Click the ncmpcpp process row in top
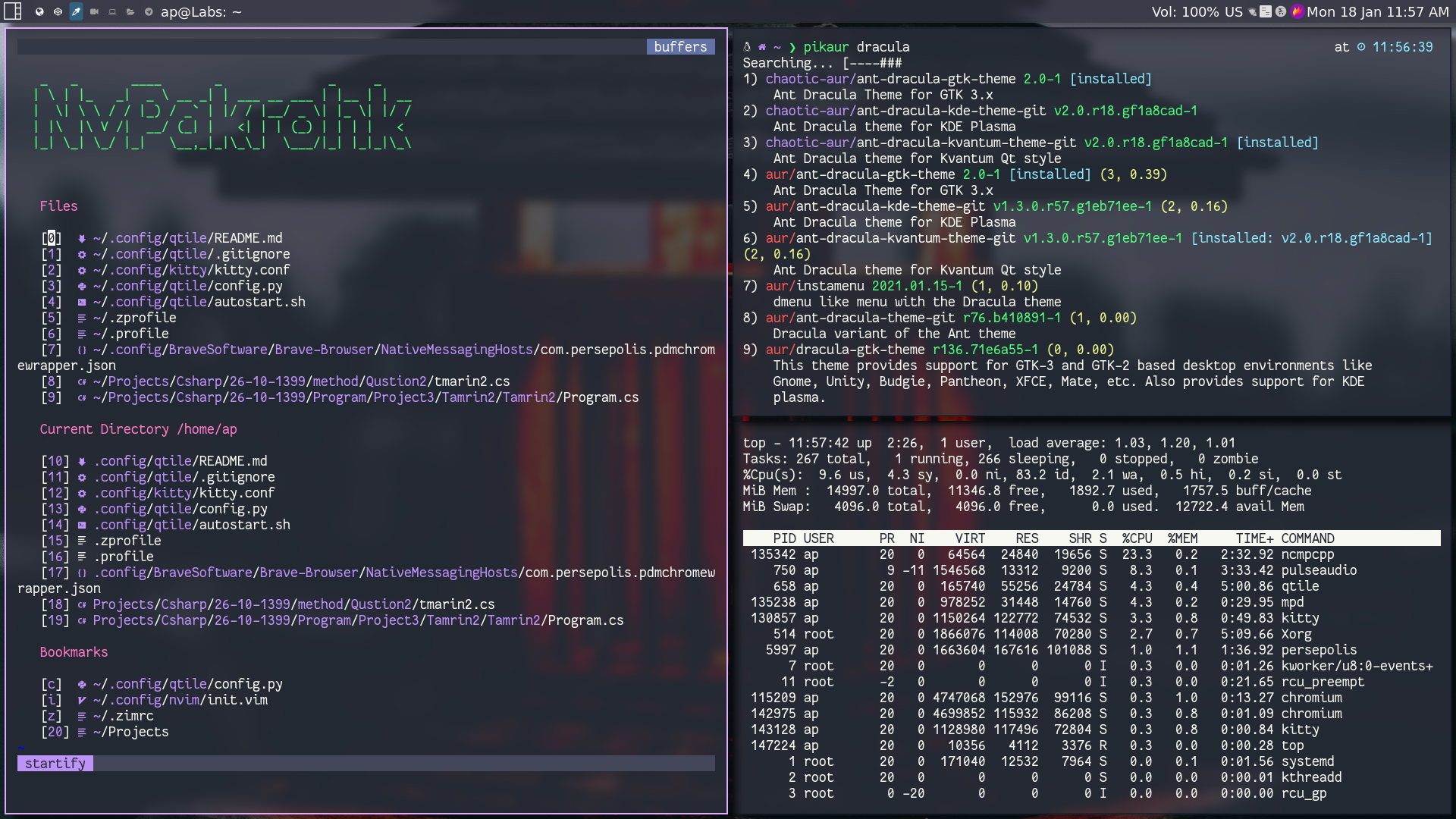This screenshot has width=1456, height=819. (1091, 554)
